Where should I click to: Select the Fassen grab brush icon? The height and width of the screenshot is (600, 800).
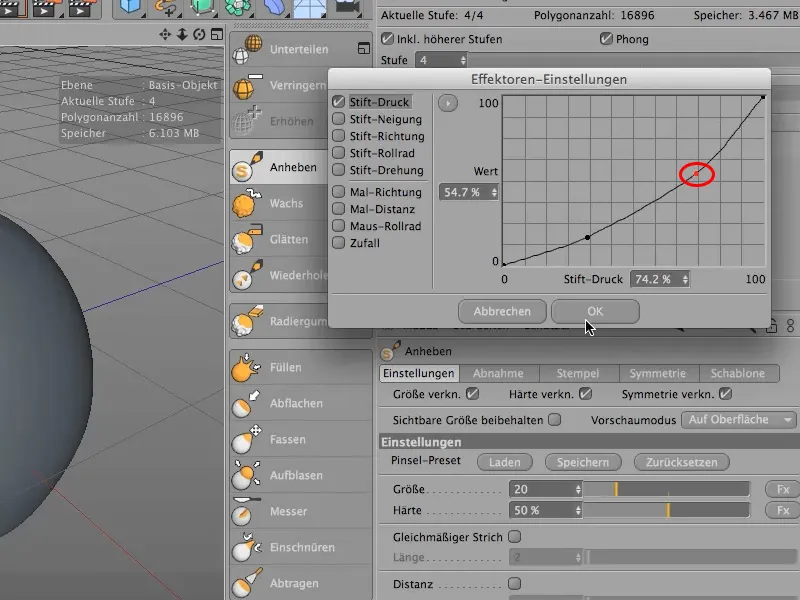[x=247, y=439]
